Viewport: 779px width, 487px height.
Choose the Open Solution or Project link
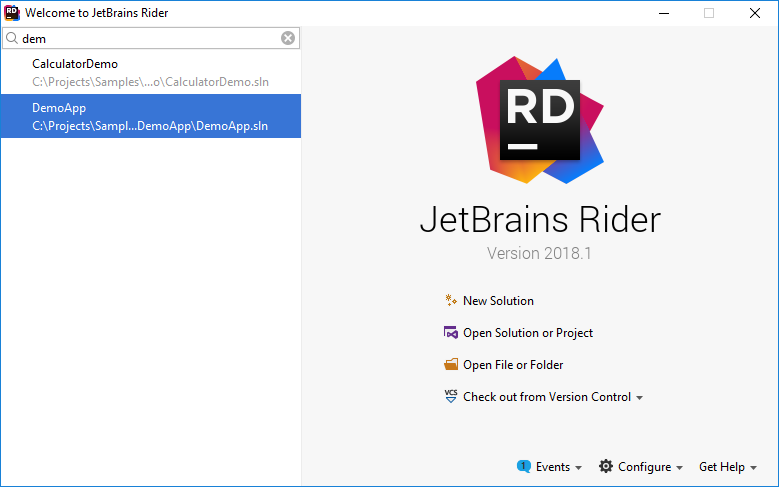[528, 333]
